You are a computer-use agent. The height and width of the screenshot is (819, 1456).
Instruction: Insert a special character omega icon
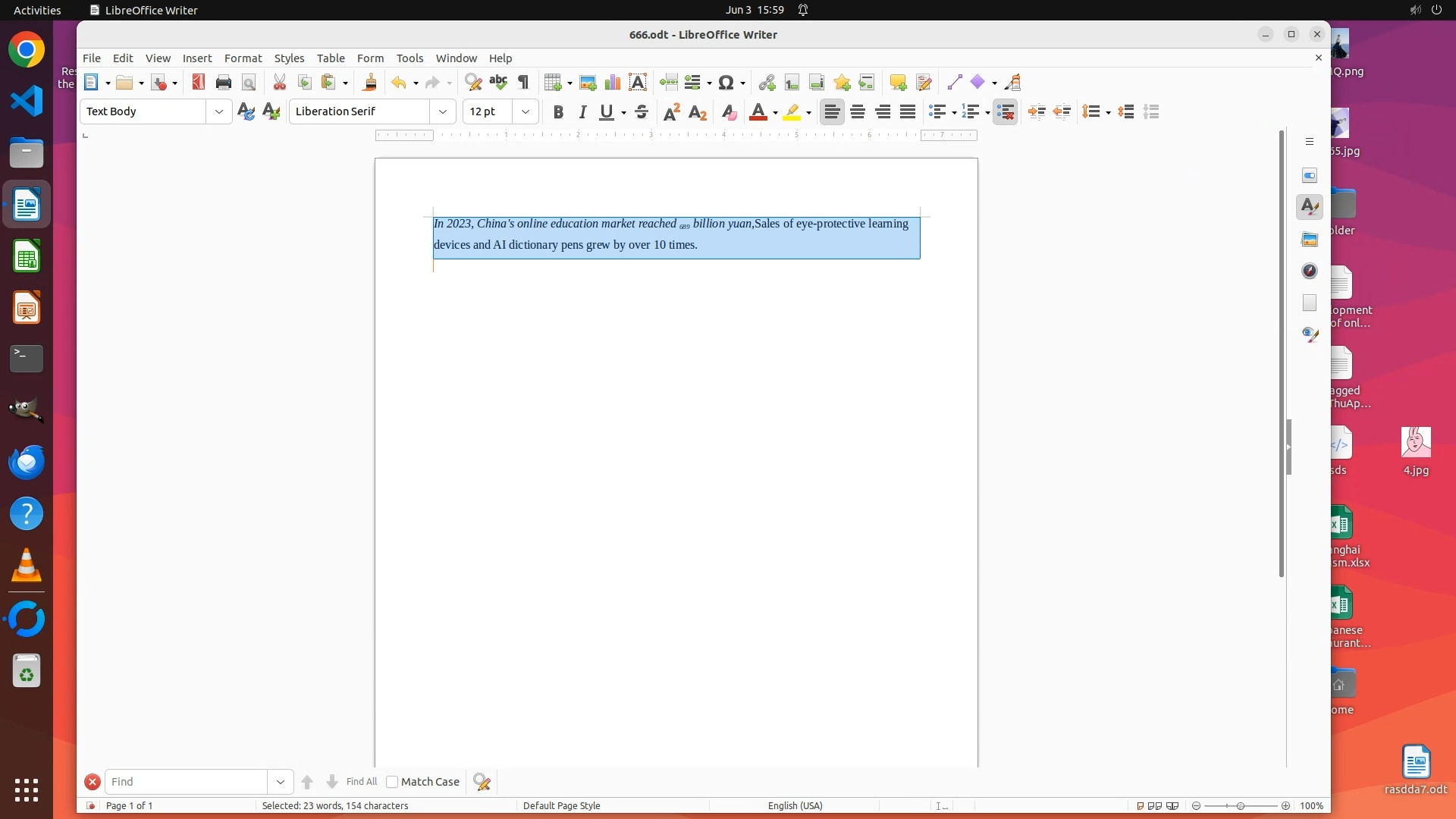(x=726, y=83)
